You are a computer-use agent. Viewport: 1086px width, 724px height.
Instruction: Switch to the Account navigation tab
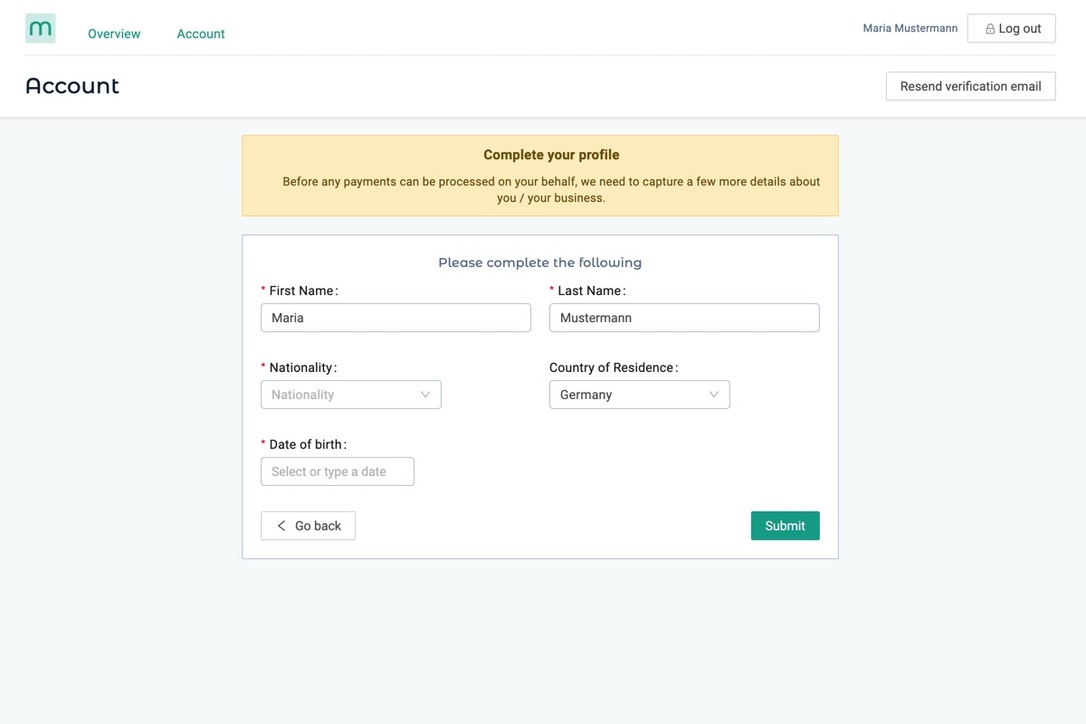[x=201, y=34]
